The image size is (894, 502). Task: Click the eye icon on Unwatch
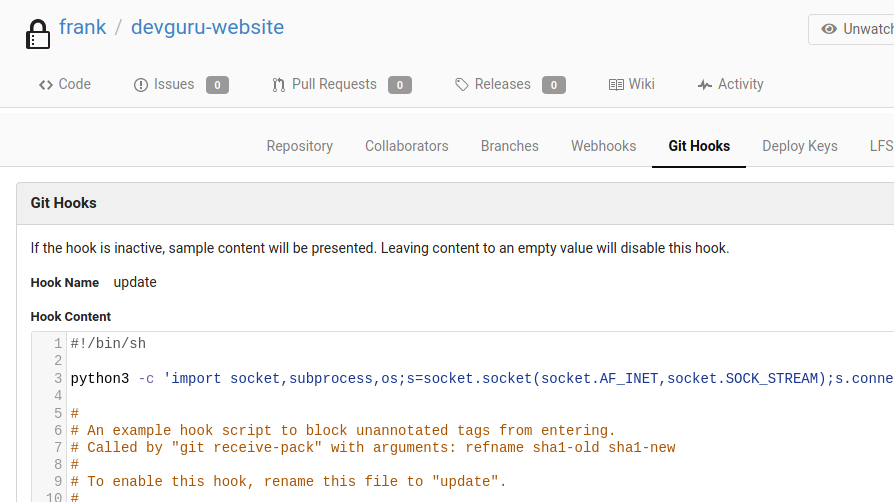pyautogui.click(x=829, y=29)
